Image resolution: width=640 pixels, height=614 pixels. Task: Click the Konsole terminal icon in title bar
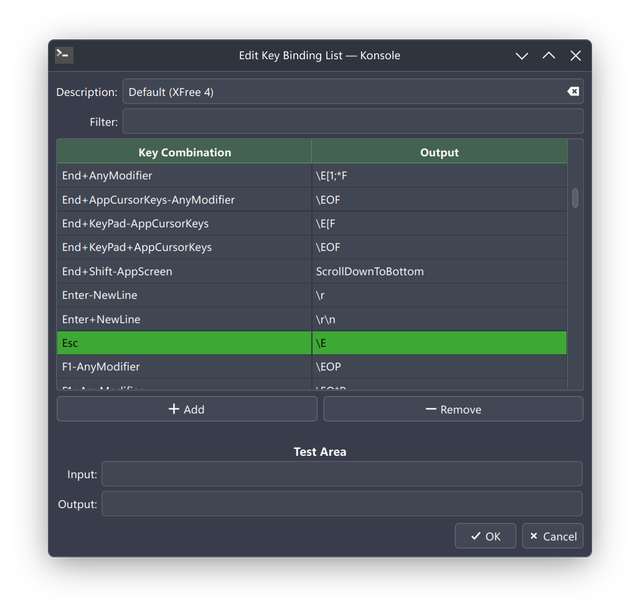[64, 55]
